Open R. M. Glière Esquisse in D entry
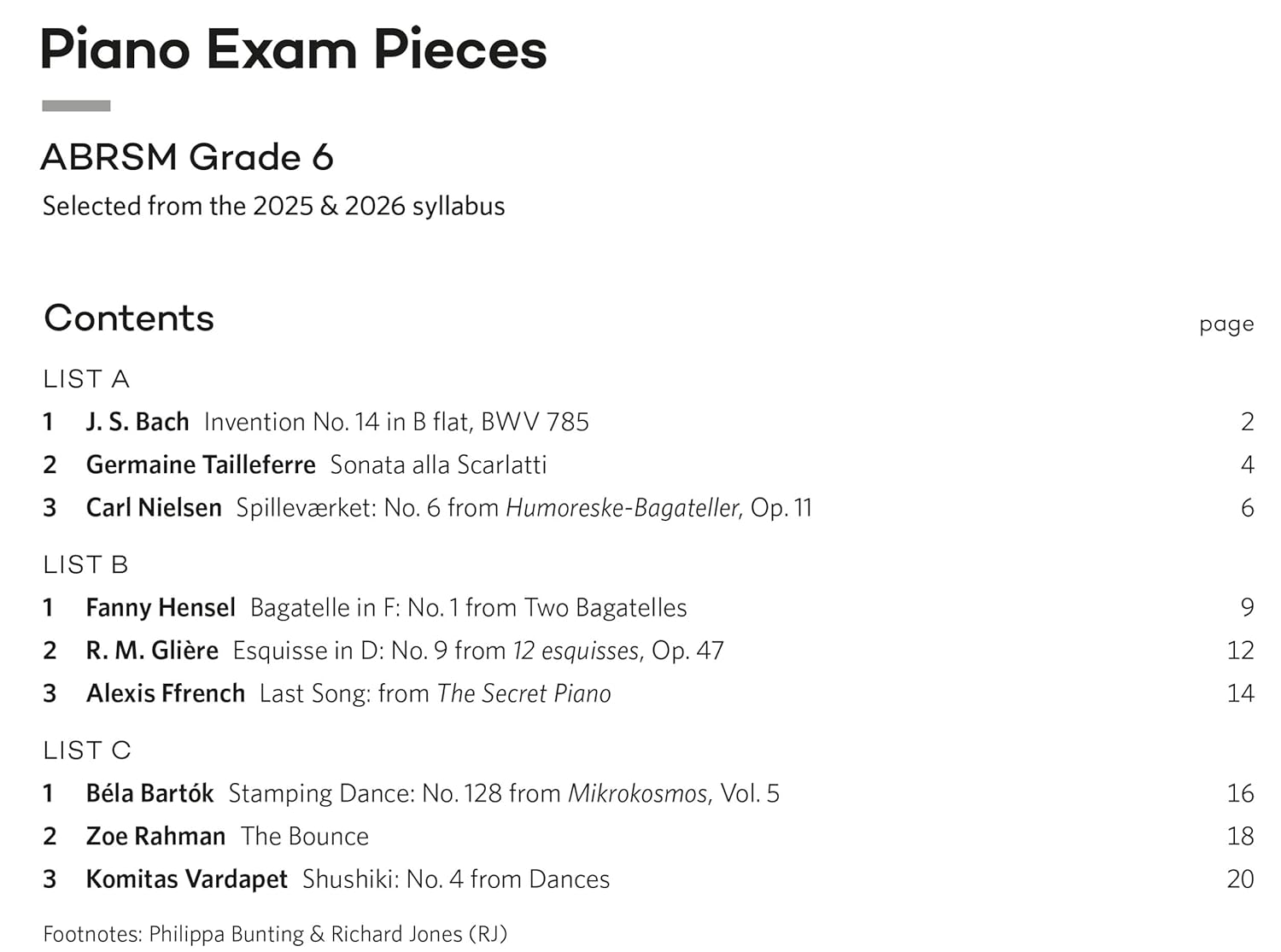This screenshot has width=1281, height=952. coord(649,651)
